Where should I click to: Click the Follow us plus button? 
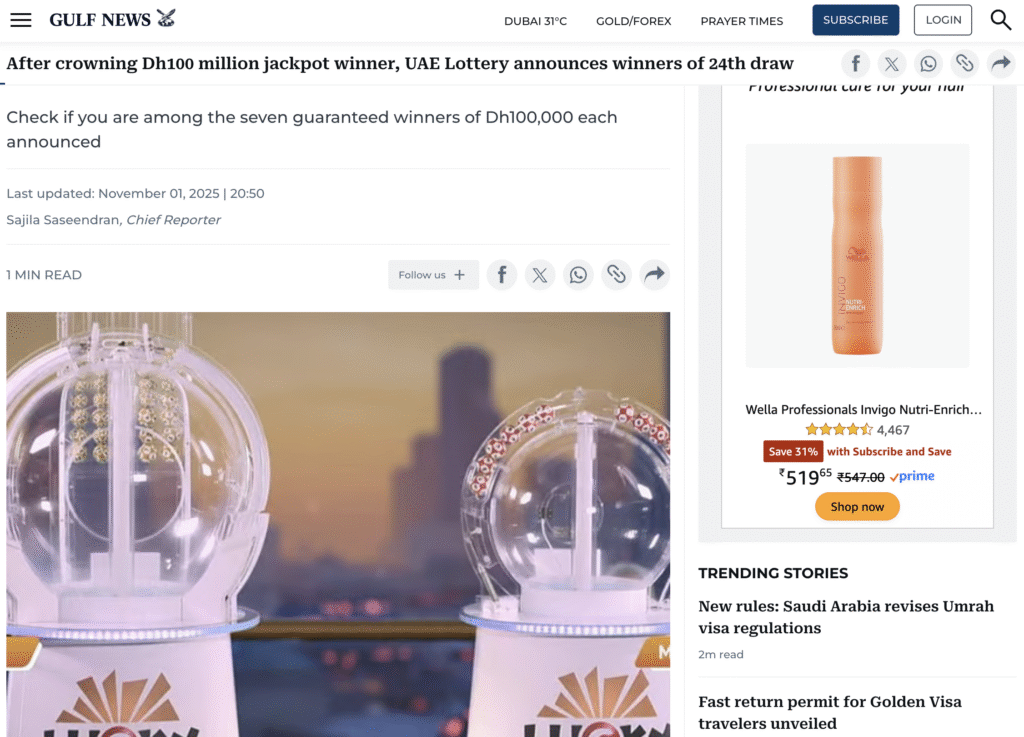click(x=433, y=275)
